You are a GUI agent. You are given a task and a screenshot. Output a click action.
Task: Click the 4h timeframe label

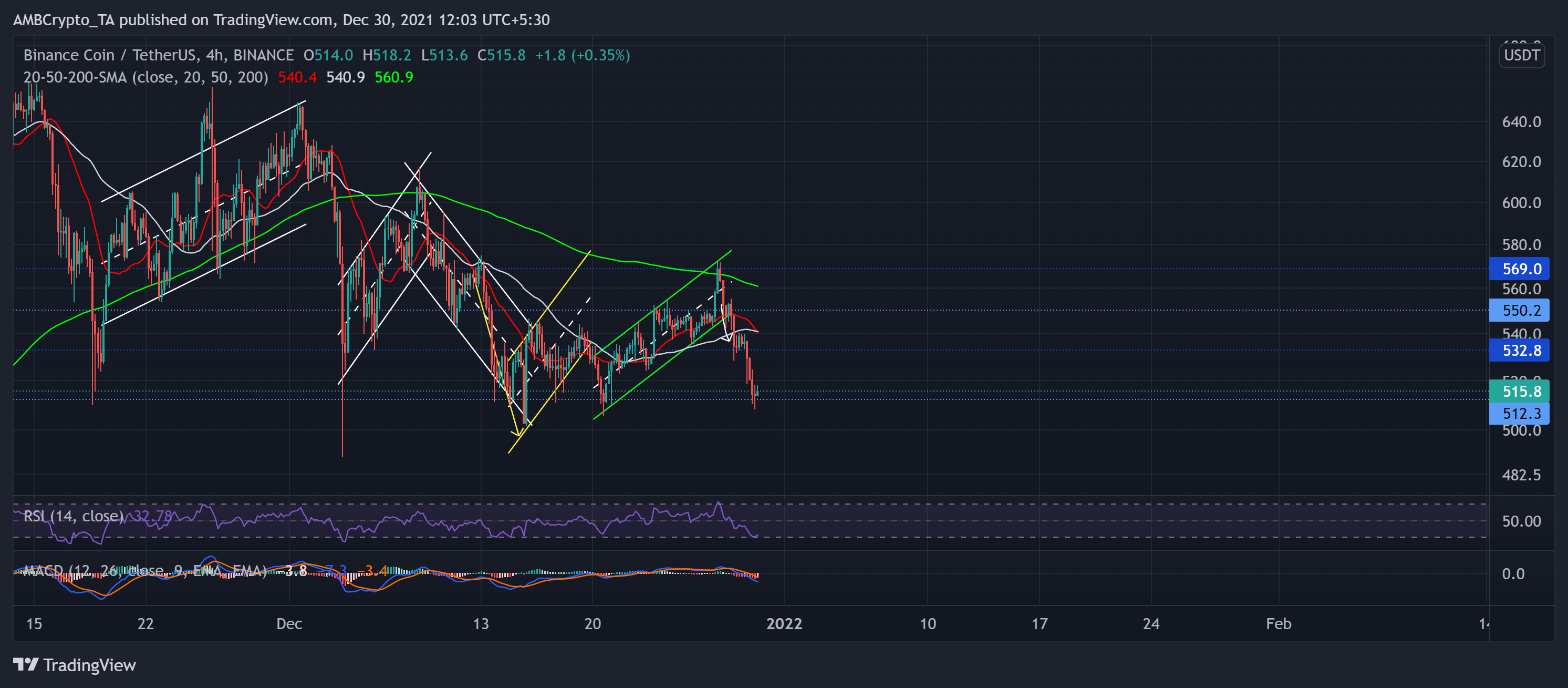pos(214,55)
